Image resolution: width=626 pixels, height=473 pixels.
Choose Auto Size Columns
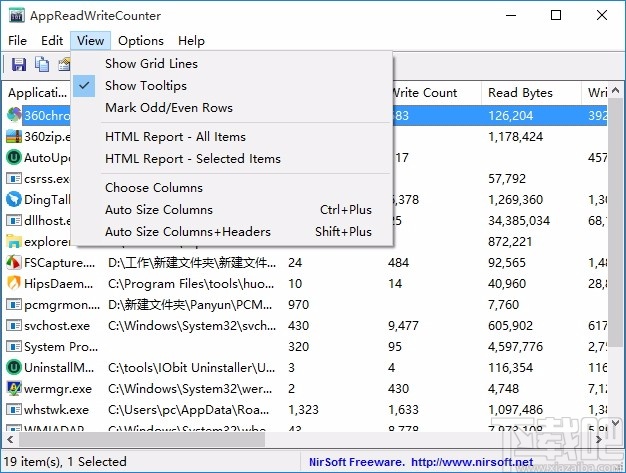(x=232, y=210)
